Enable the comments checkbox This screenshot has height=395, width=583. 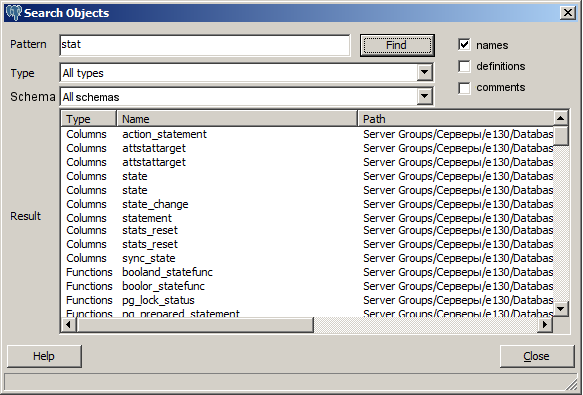point(464,88)
